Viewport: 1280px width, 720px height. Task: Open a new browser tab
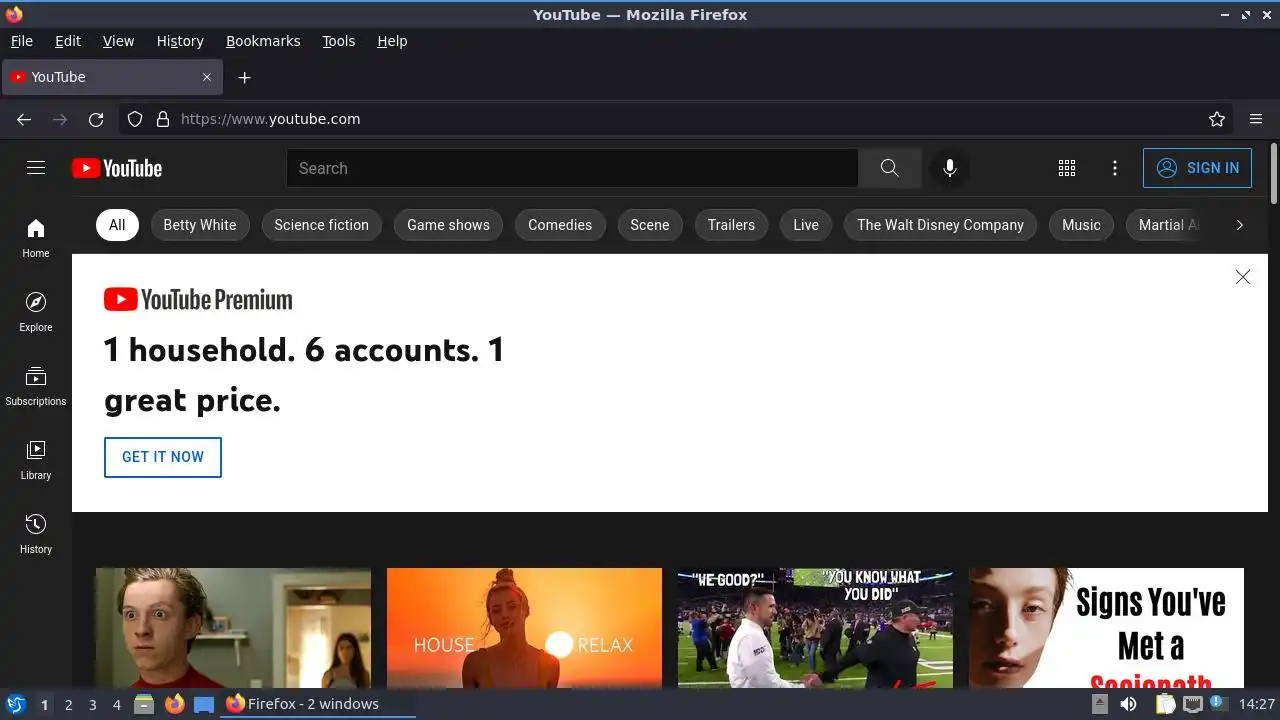click(x=244, y=77)
